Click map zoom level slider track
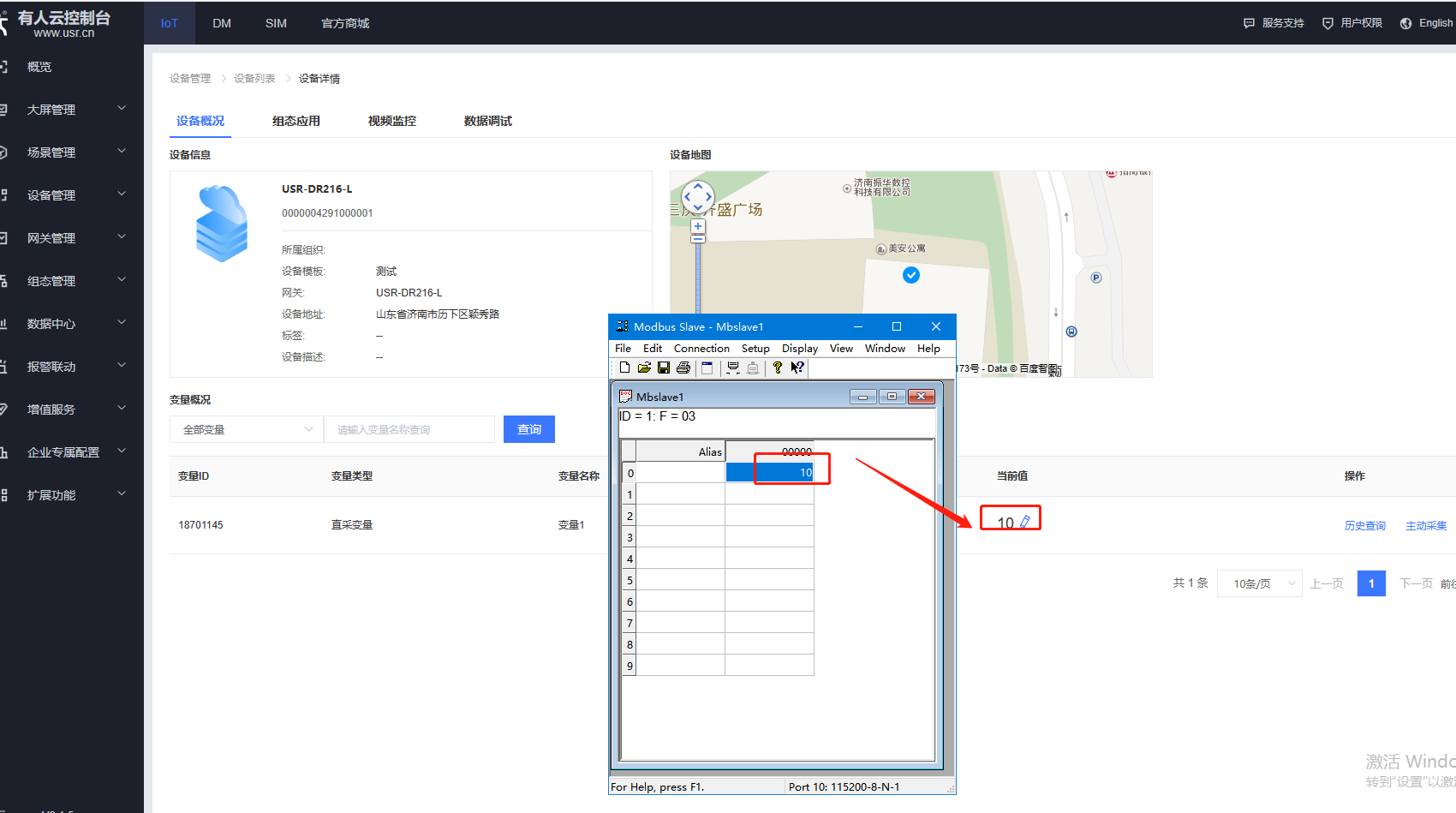Viewport: 1456px width, 813px height. pos(698,278)
